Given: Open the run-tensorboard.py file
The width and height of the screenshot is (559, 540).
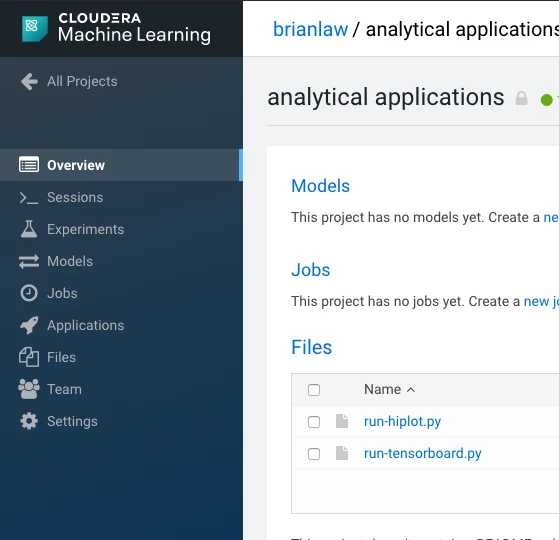Looking at the screenshot, I should click(422, 454).
